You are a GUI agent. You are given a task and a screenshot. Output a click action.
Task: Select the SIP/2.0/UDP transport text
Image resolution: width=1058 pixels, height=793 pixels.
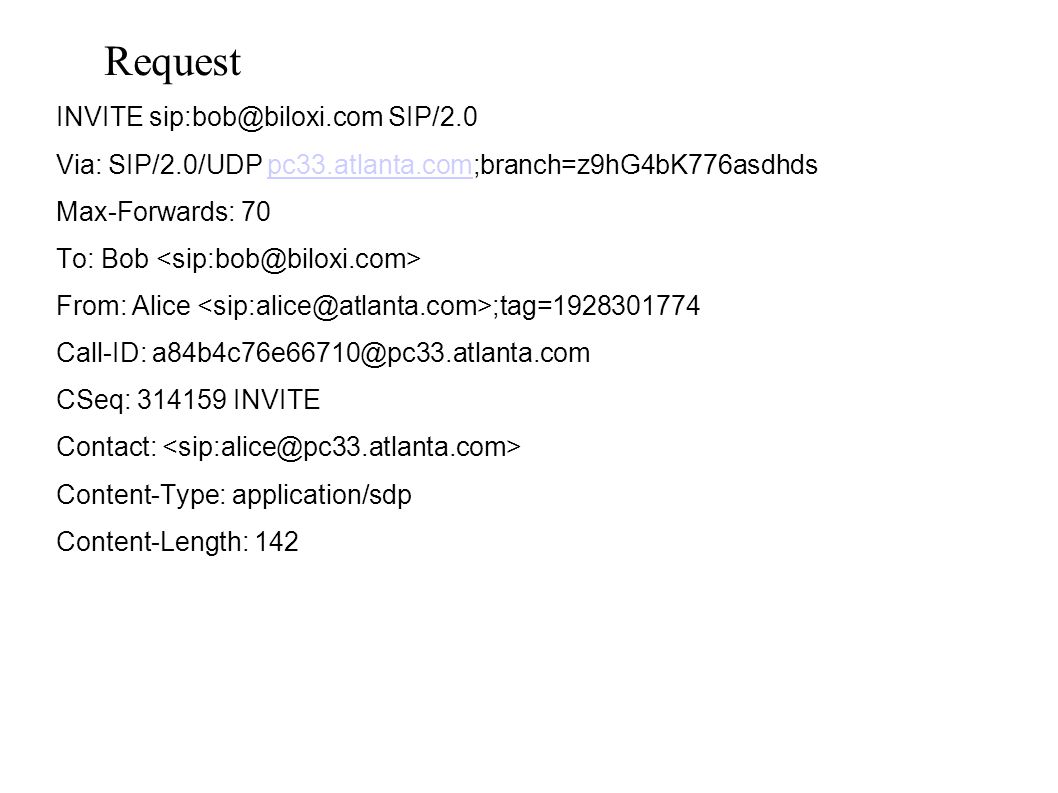click(x=186, y=165)
